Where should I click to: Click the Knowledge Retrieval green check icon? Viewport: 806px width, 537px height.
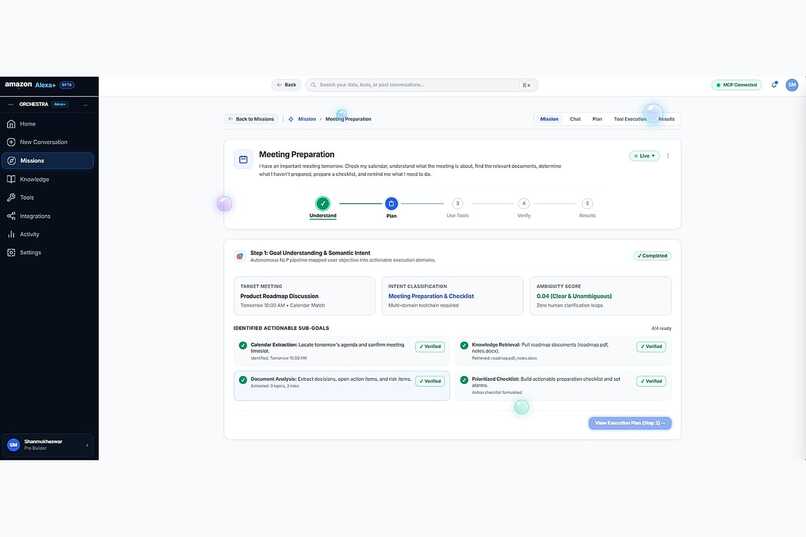(x=464, y=345)
